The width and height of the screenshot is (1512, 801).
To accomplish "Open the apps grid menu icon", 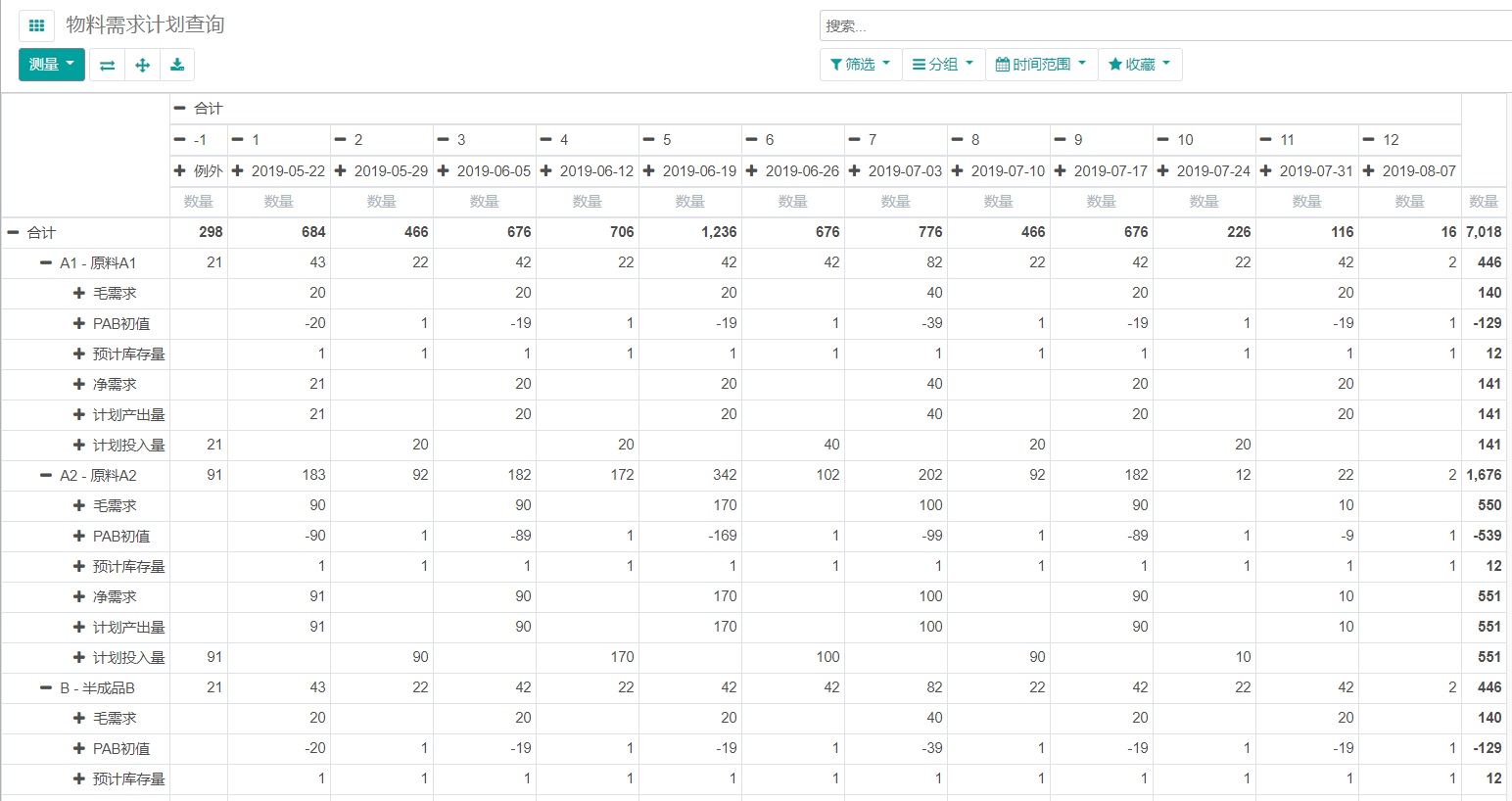I will [x=36, y=25].
